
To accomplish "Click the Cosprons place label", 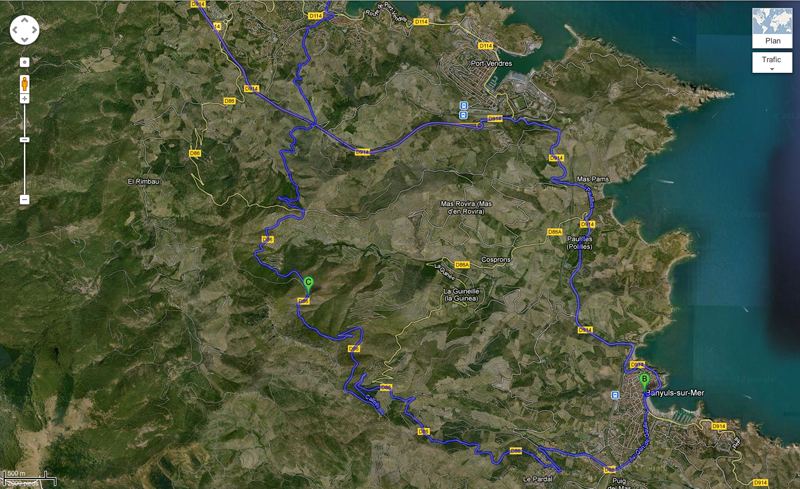I will coord(496,260).
